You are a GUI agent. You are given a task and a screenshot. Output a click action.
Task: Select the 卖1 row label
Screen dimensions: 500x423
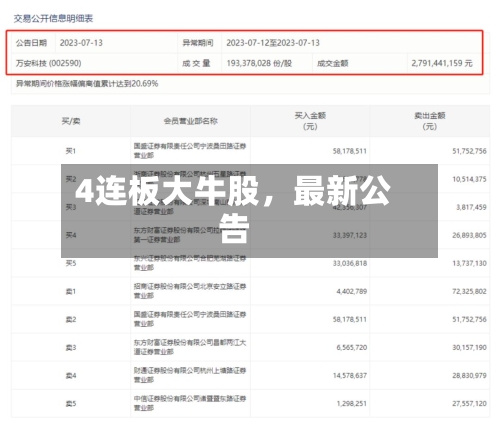[x=71, y=291]
